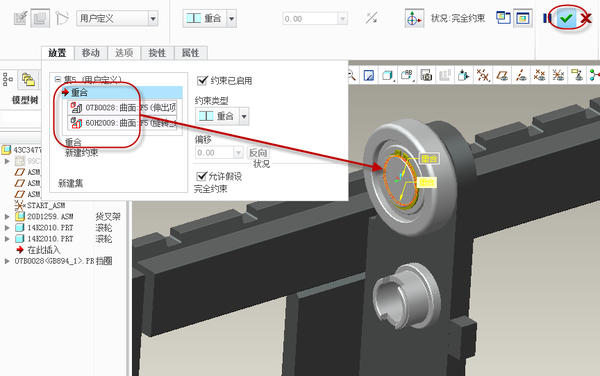Select the highlighted 重合 constraint row

pyautogui.click(x=122, y=92)
